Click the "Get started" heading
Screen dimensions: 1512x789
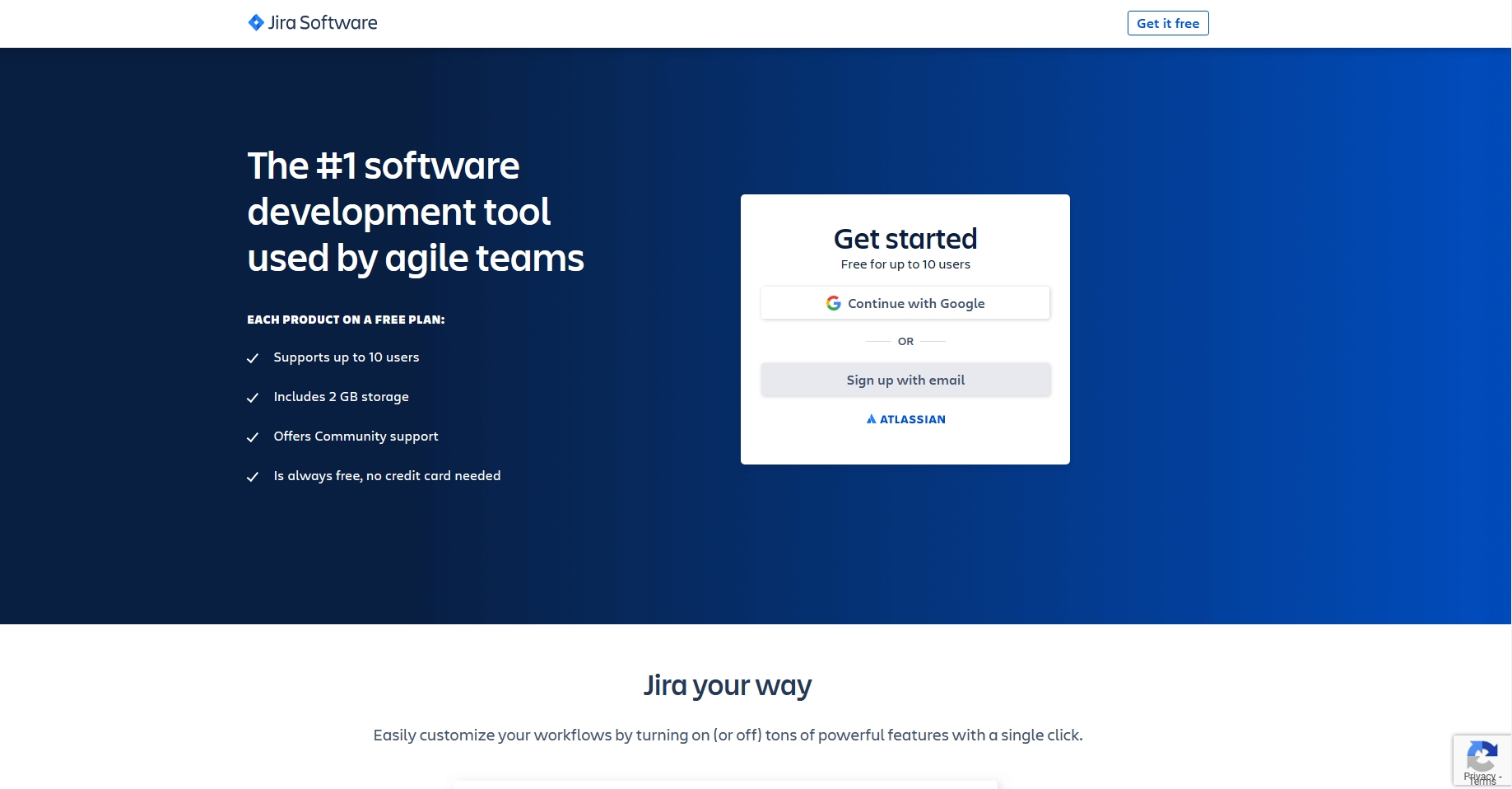pos(905,239)
